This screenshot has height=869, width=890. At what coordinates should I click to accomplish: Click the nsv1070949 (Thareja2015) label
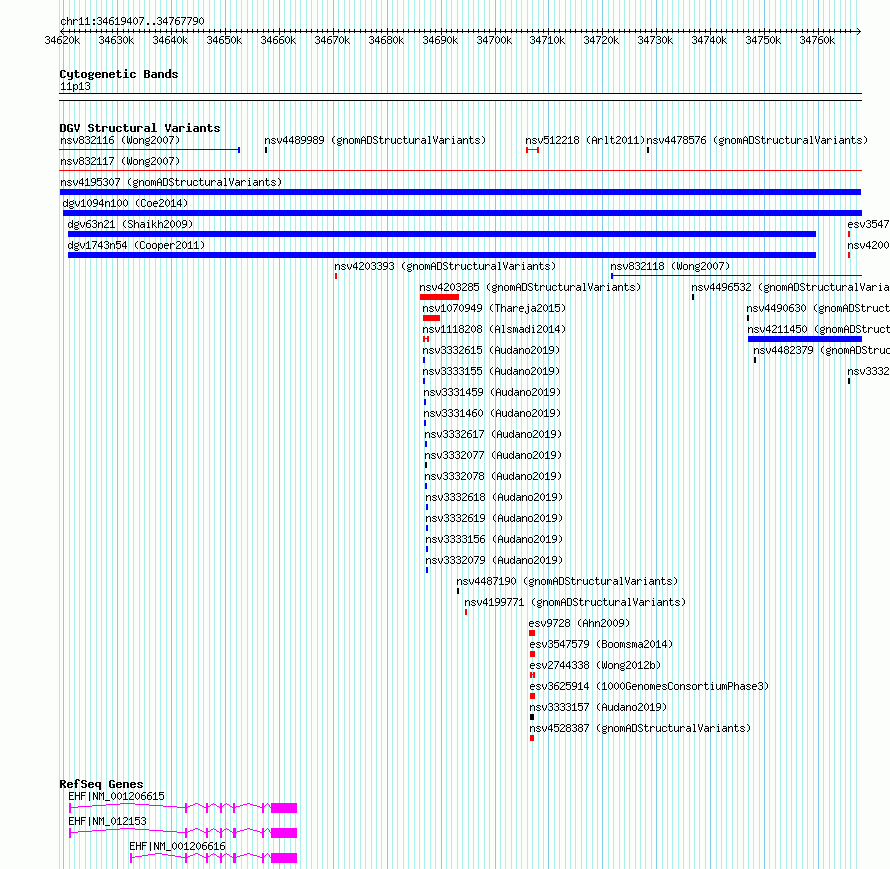(494, 308)
